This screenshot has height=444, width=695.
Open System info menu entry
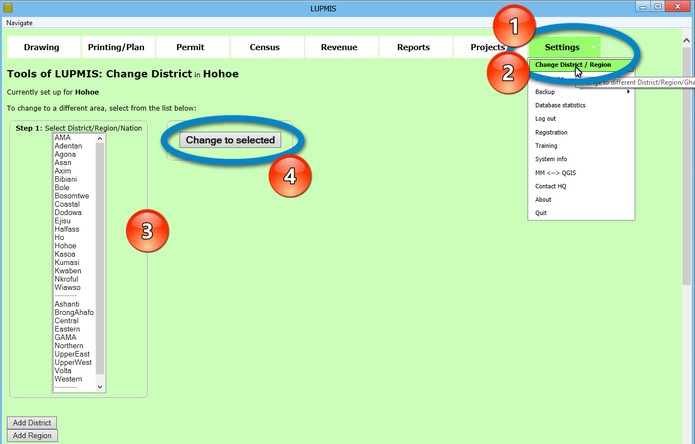[x=581, y=159]
